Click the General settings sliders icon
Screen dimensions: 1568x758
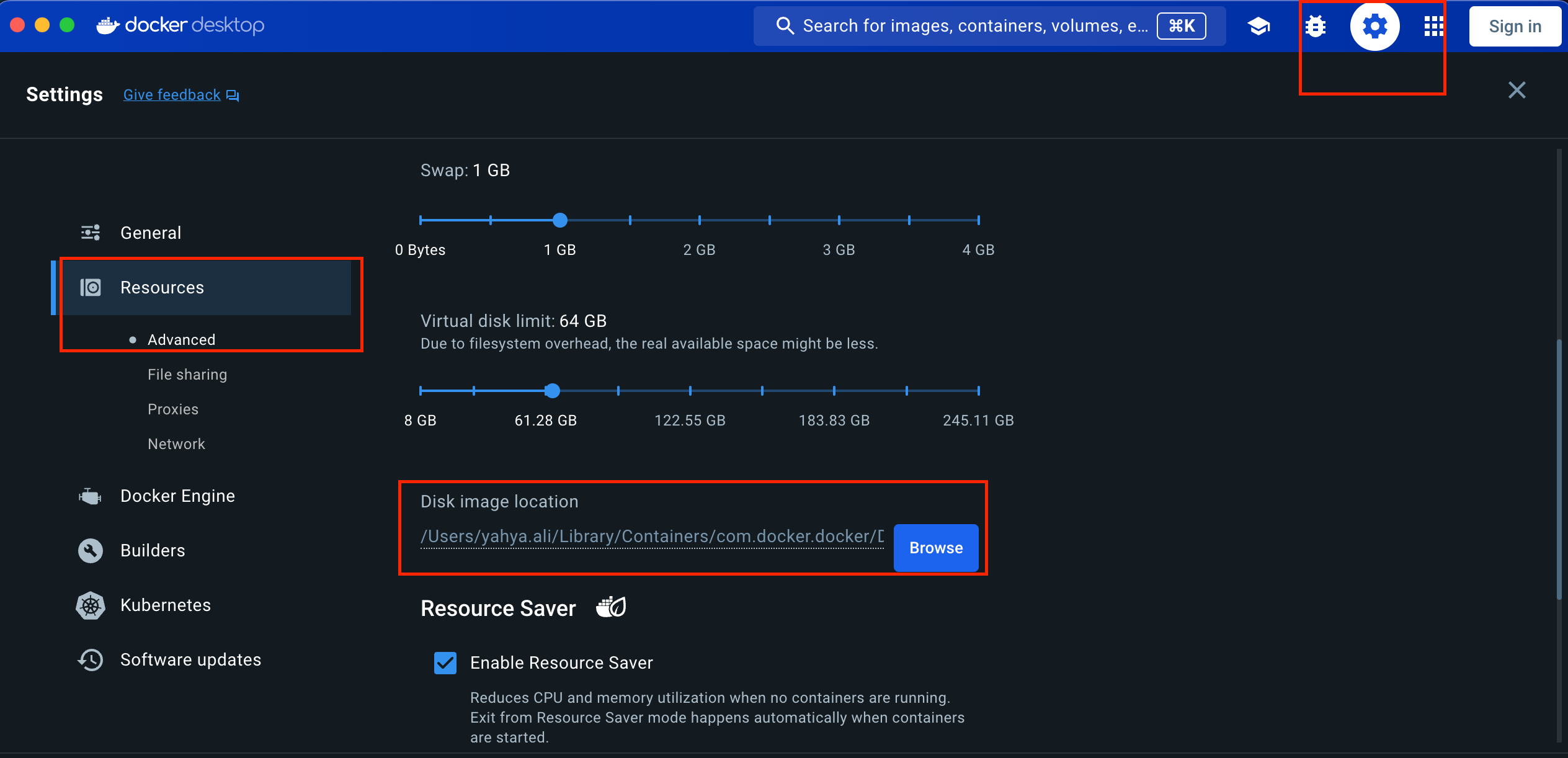point(91,233)
